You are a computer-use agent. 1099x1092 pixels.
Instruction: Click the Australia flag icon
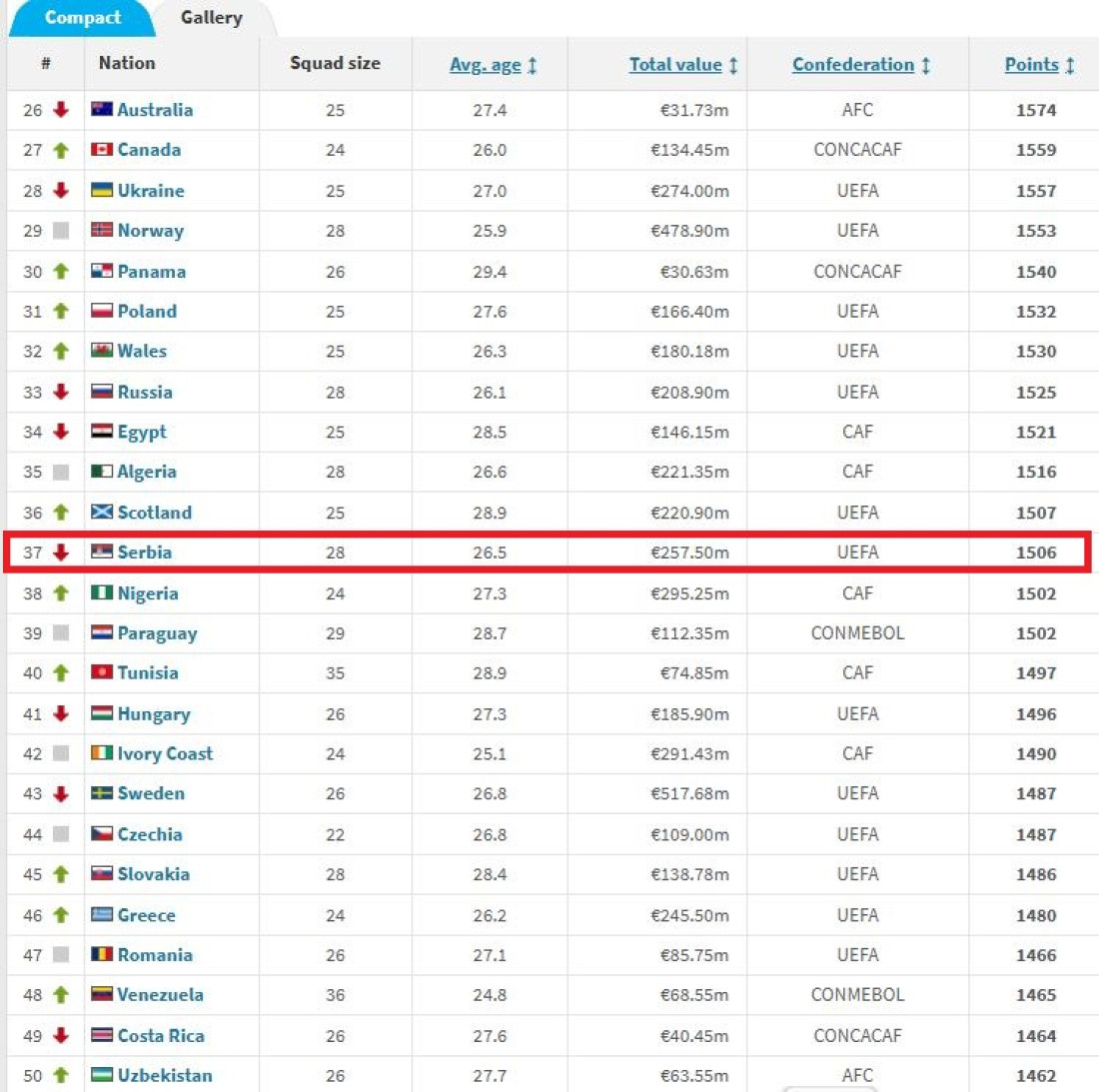[x=101, y=109]
